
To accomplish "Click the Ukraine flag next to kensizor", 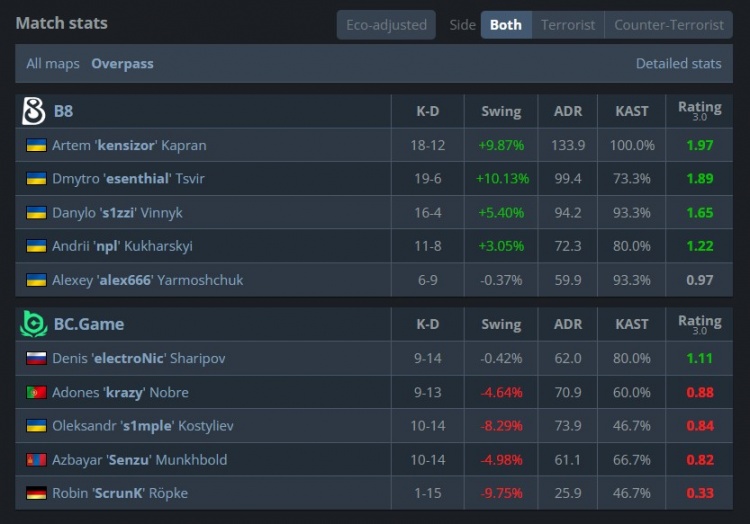I will coord(36,145).
